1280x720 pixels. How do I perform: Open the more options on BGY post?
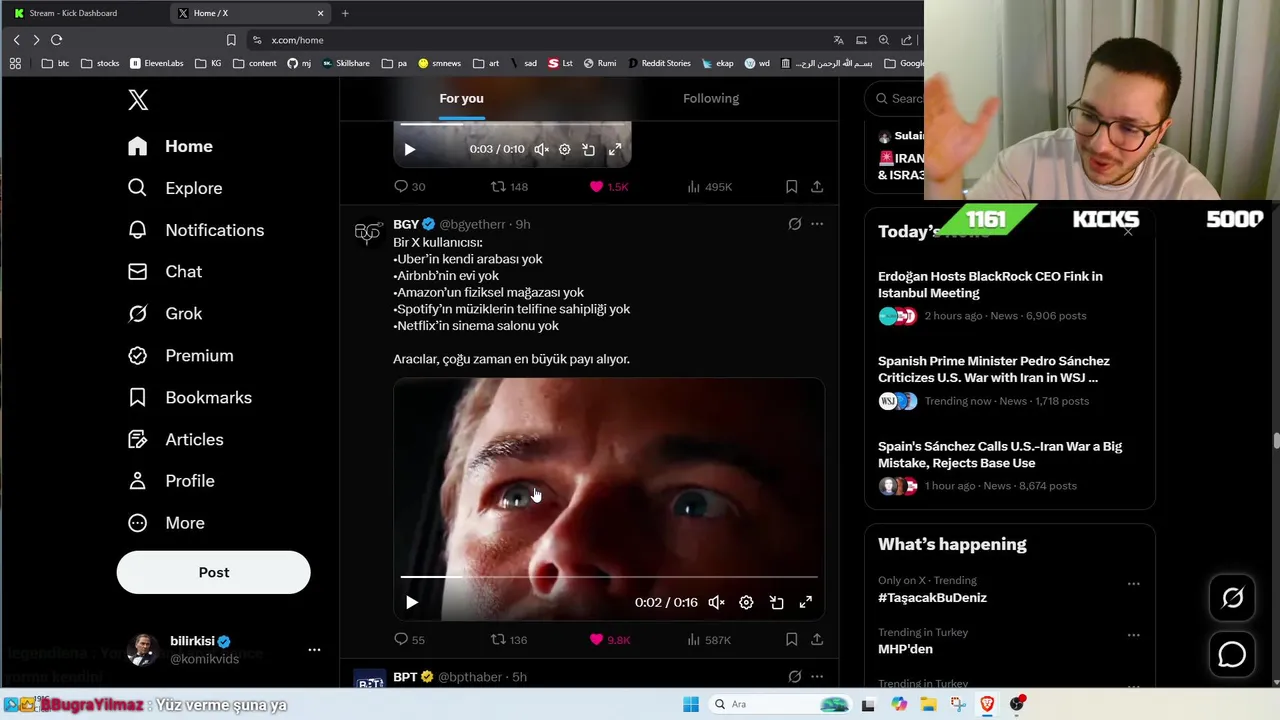(x=817, y=224)
